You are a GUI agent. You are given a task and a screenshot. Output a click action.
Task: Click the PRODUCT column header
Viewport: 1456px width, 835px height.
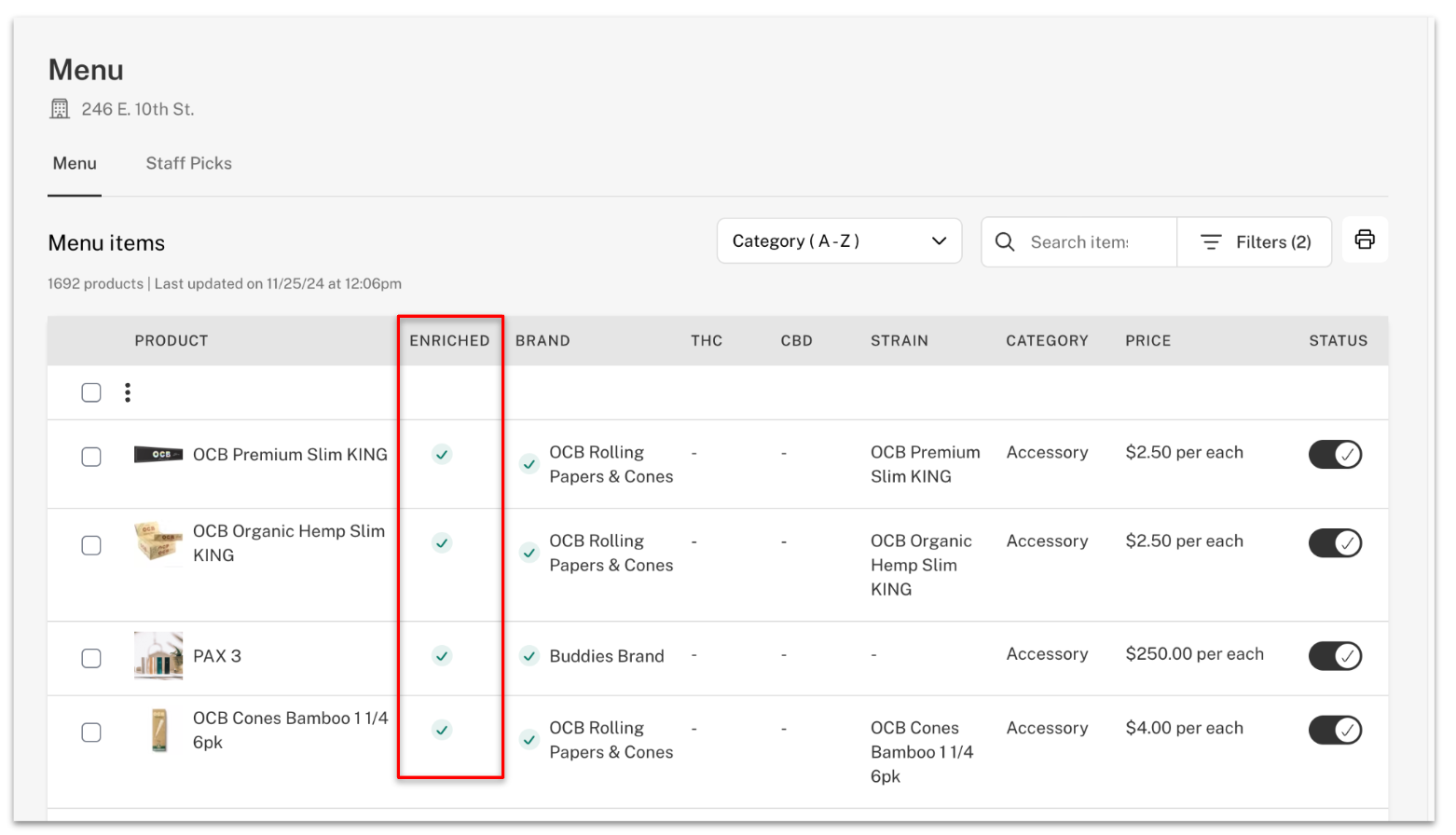click(172, 341)
